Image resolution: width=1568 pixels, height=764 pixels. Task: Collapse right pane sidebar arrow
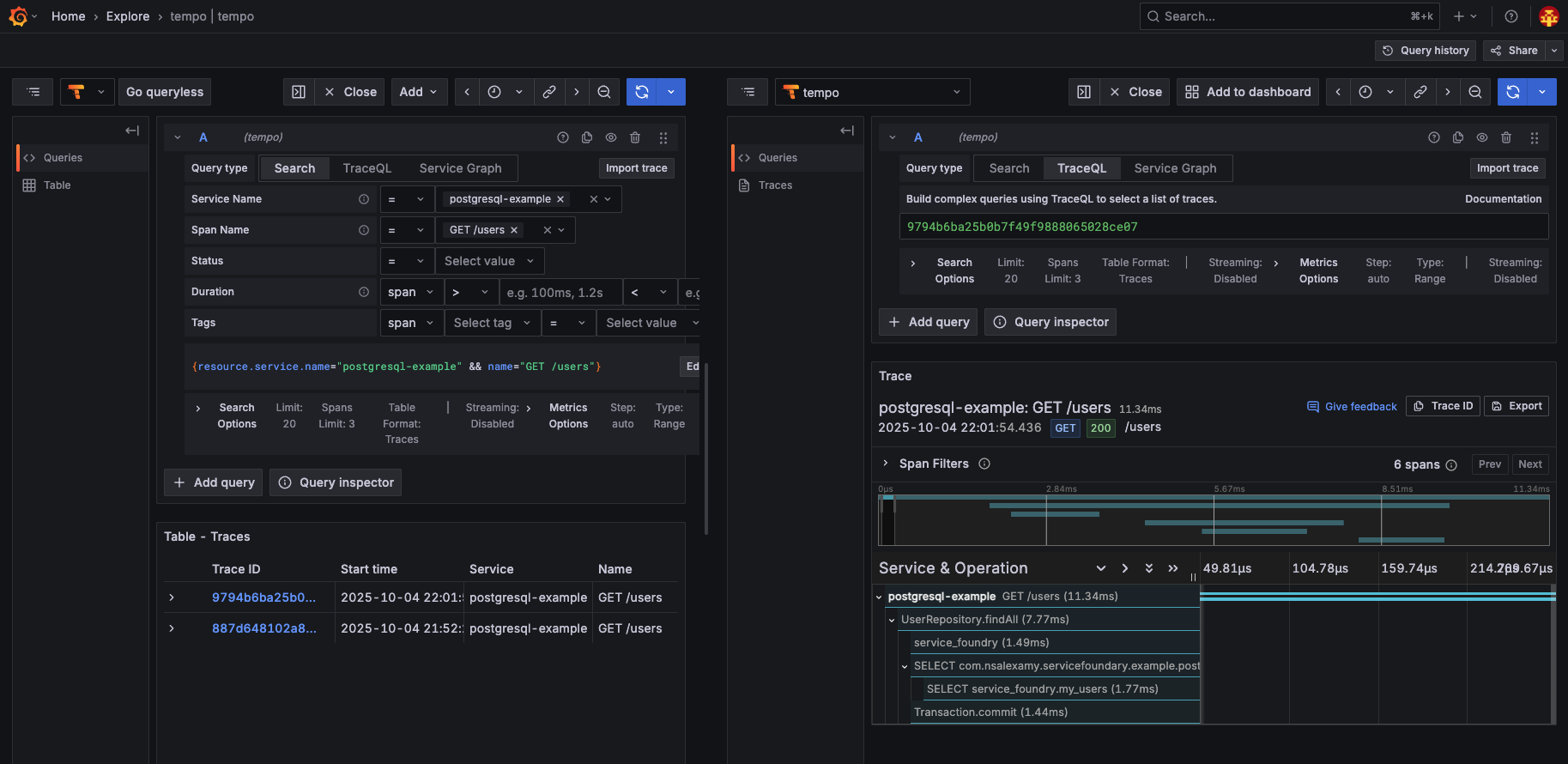tap(847, 130)
